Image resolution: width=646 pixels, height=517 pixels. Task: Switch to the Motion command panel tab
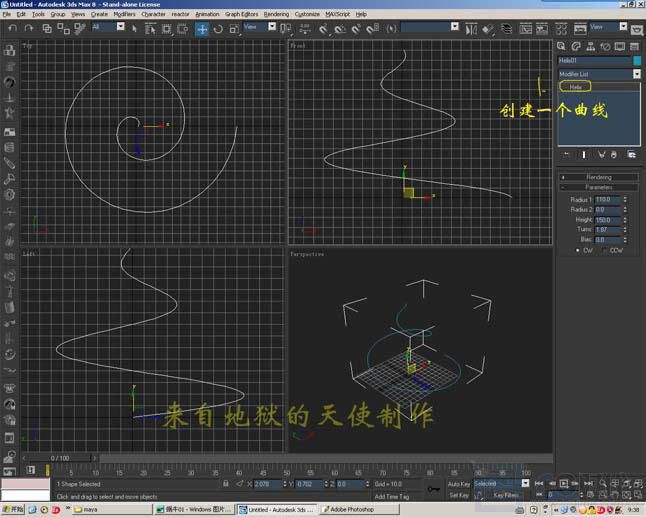click(x=605, y=47)
